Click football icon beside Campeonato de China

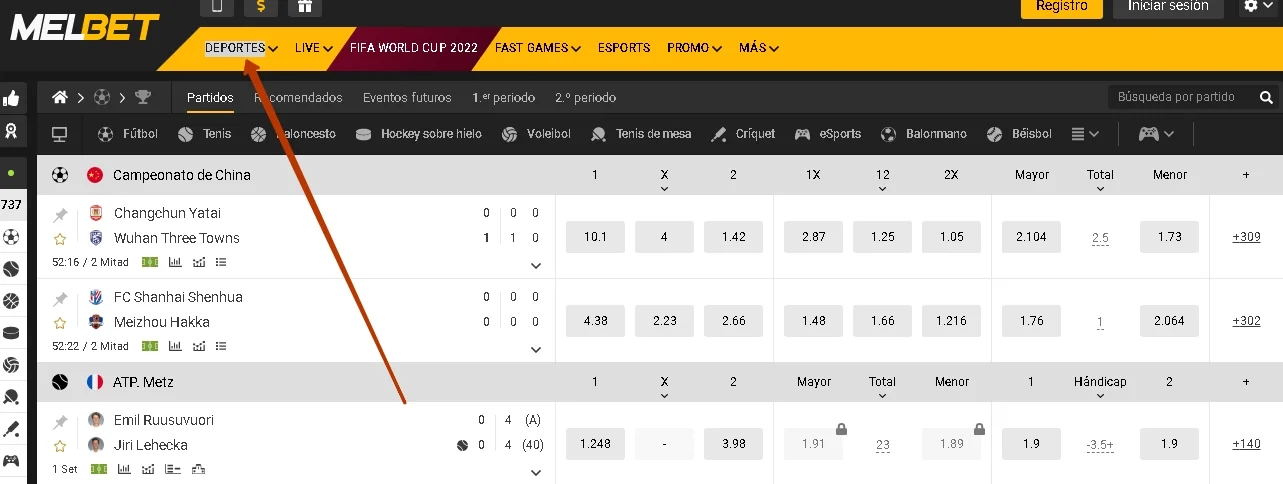60,175
